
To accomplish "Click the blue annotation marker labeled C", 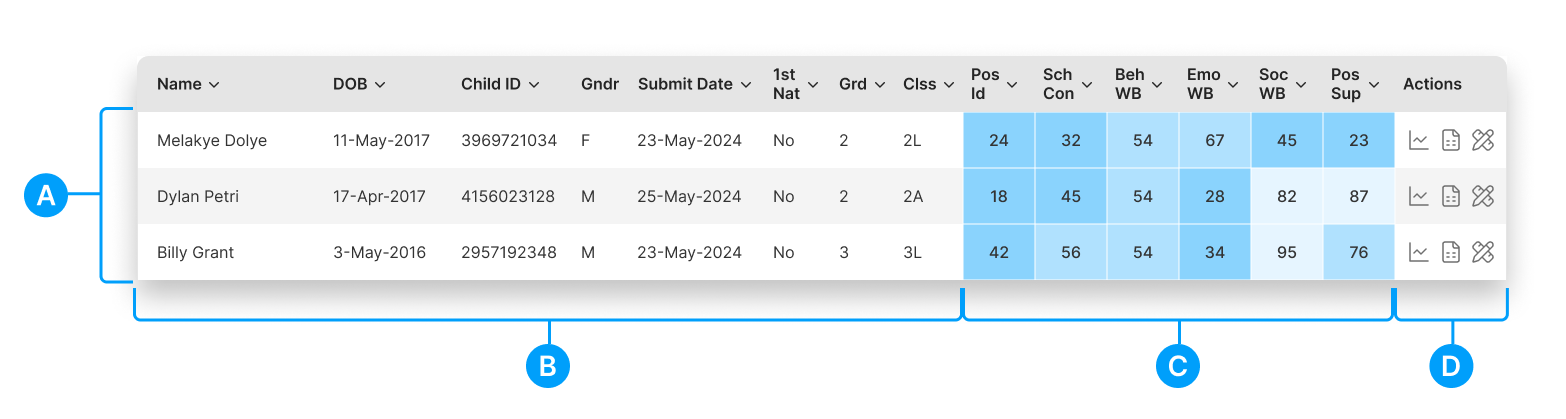I will click(x=1177, y=366).
